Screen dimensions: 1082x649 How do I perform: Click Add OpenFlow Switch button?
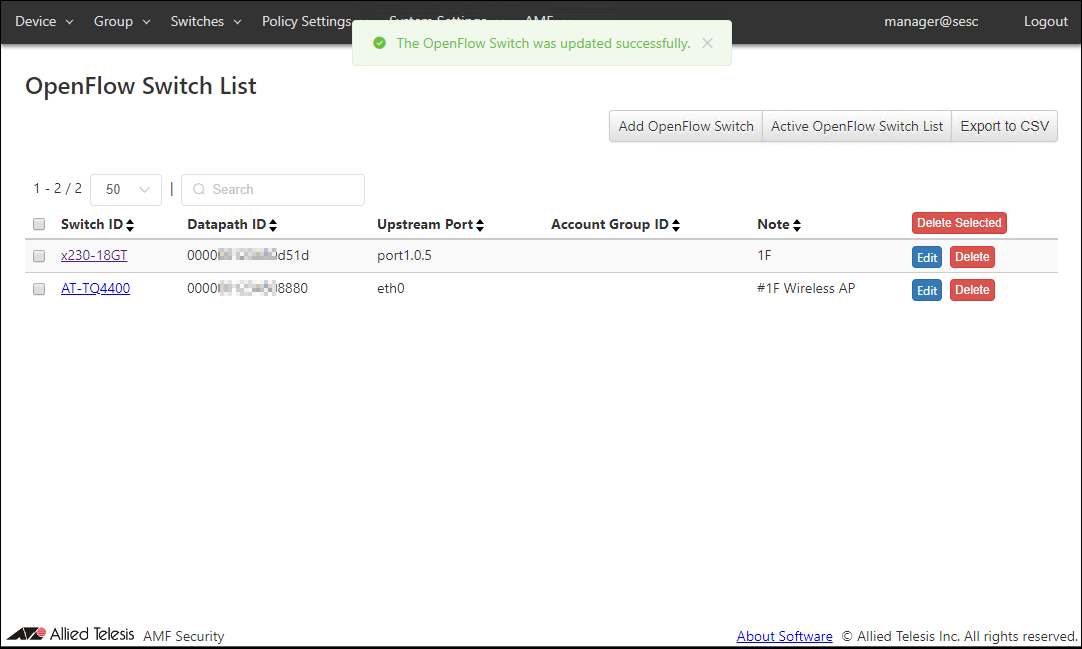tap(686, 126)
